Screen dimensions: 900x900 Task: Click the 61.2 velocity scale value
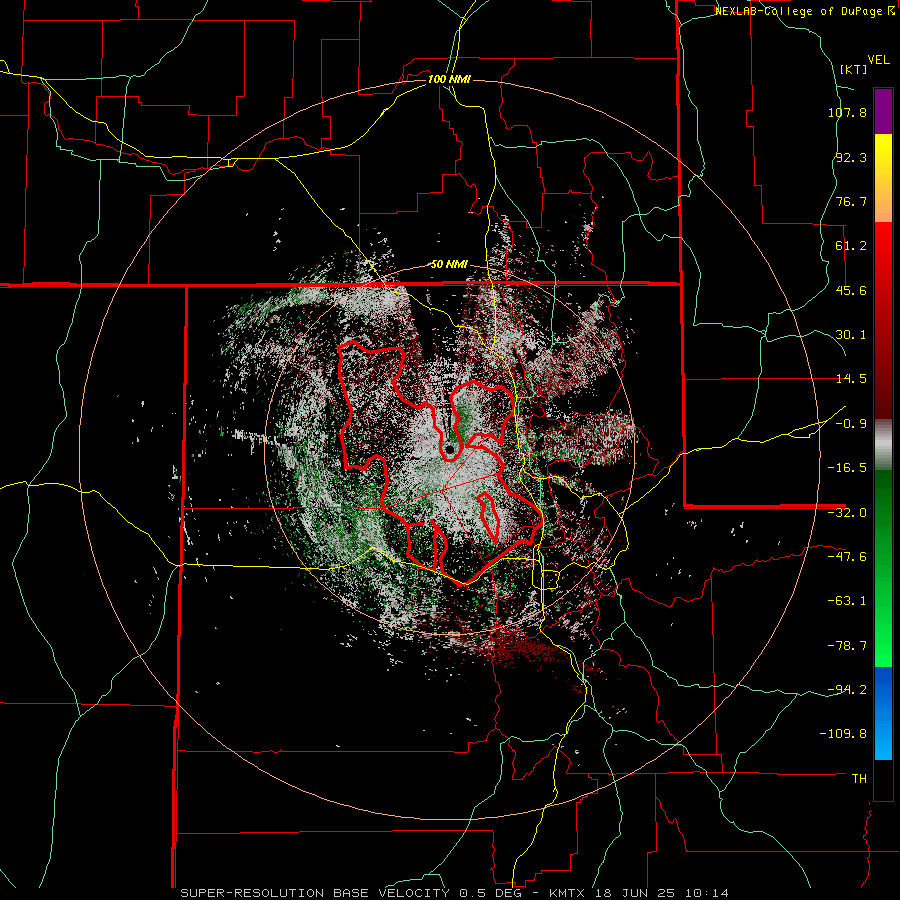pos(851,246)
